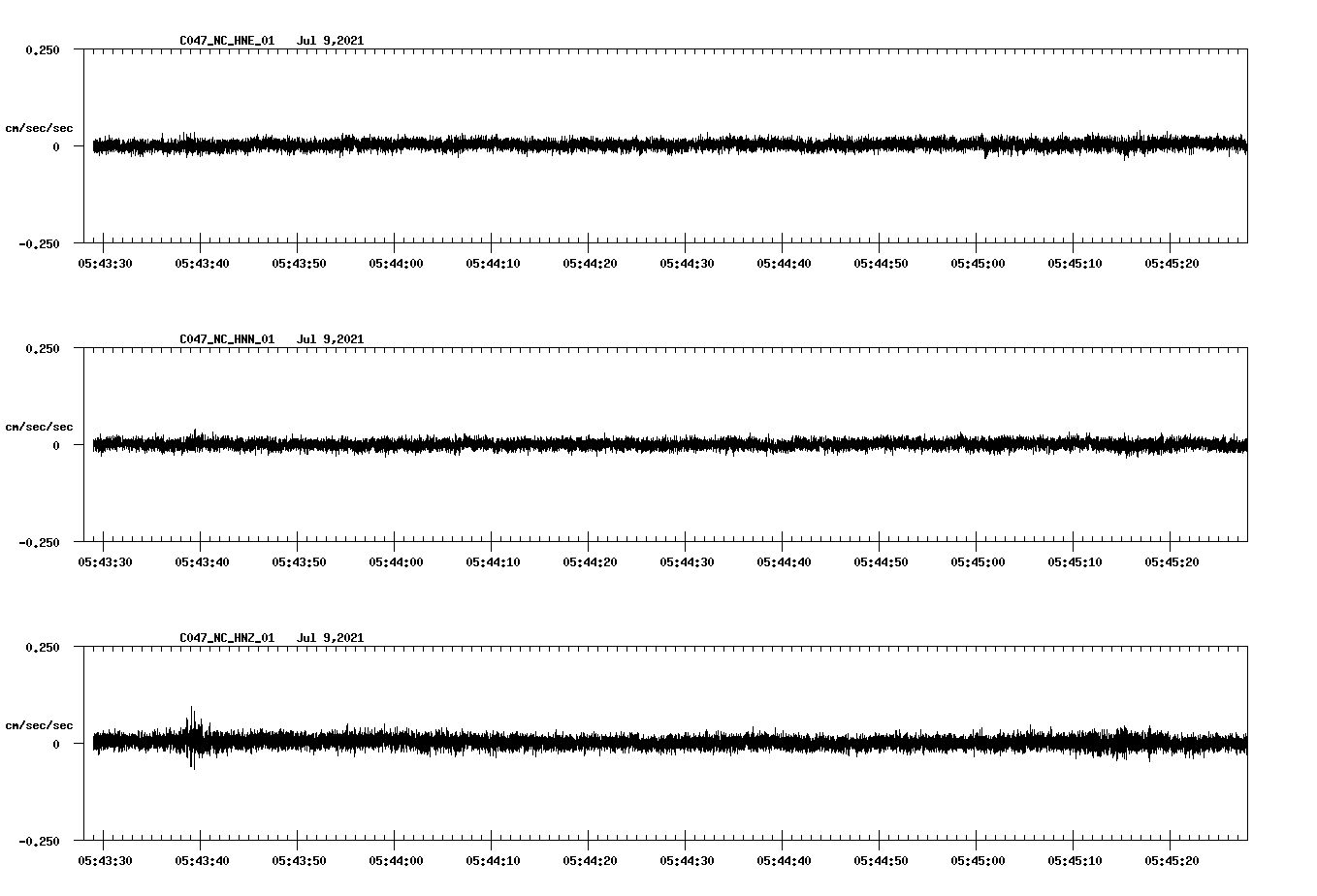Click the 05:45:10 time label under HNN plot
The image size is (1317, 896).
pos(1075,562)
